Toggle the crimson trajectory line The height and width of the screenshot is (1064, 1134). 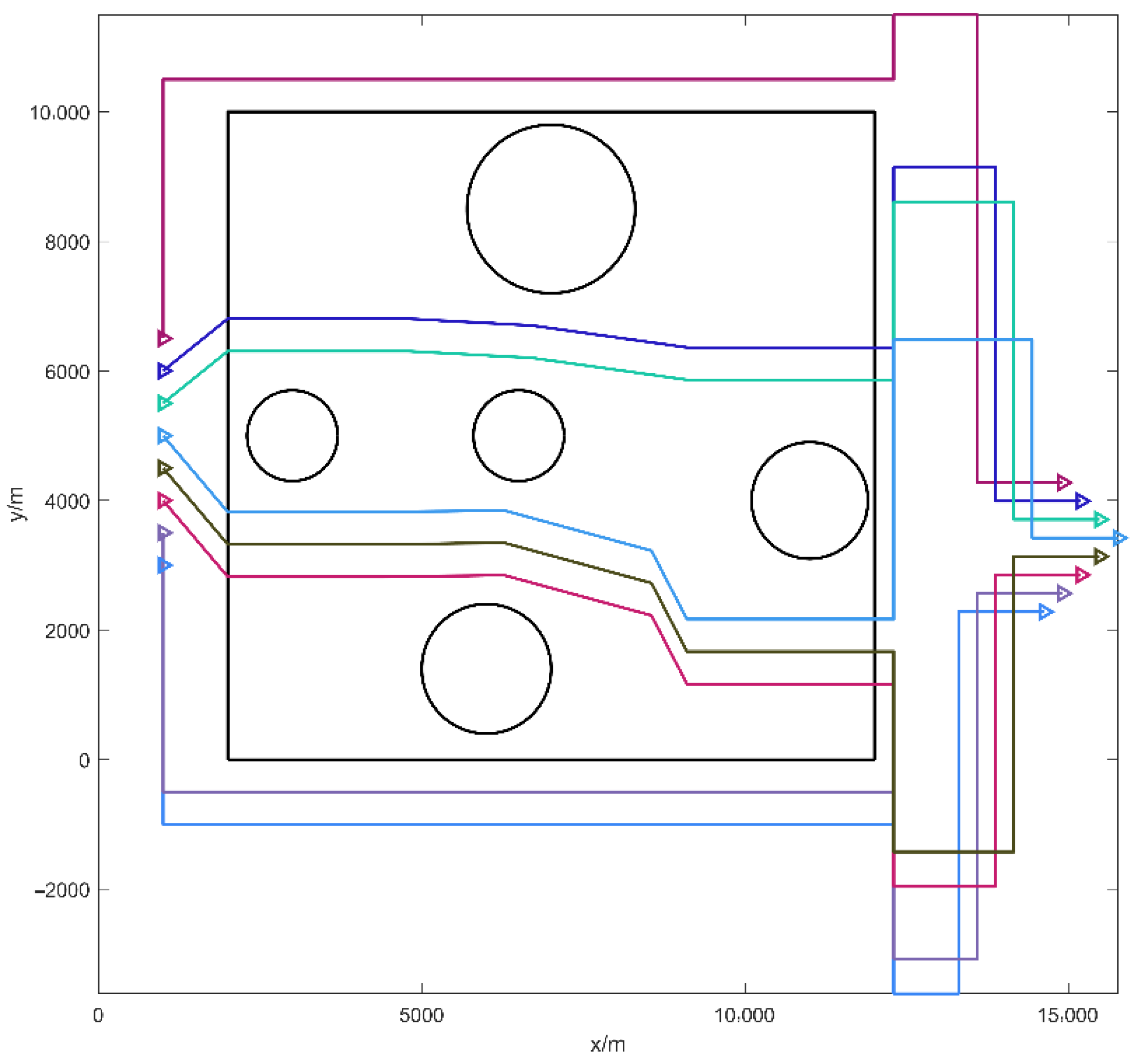[342, 576]
